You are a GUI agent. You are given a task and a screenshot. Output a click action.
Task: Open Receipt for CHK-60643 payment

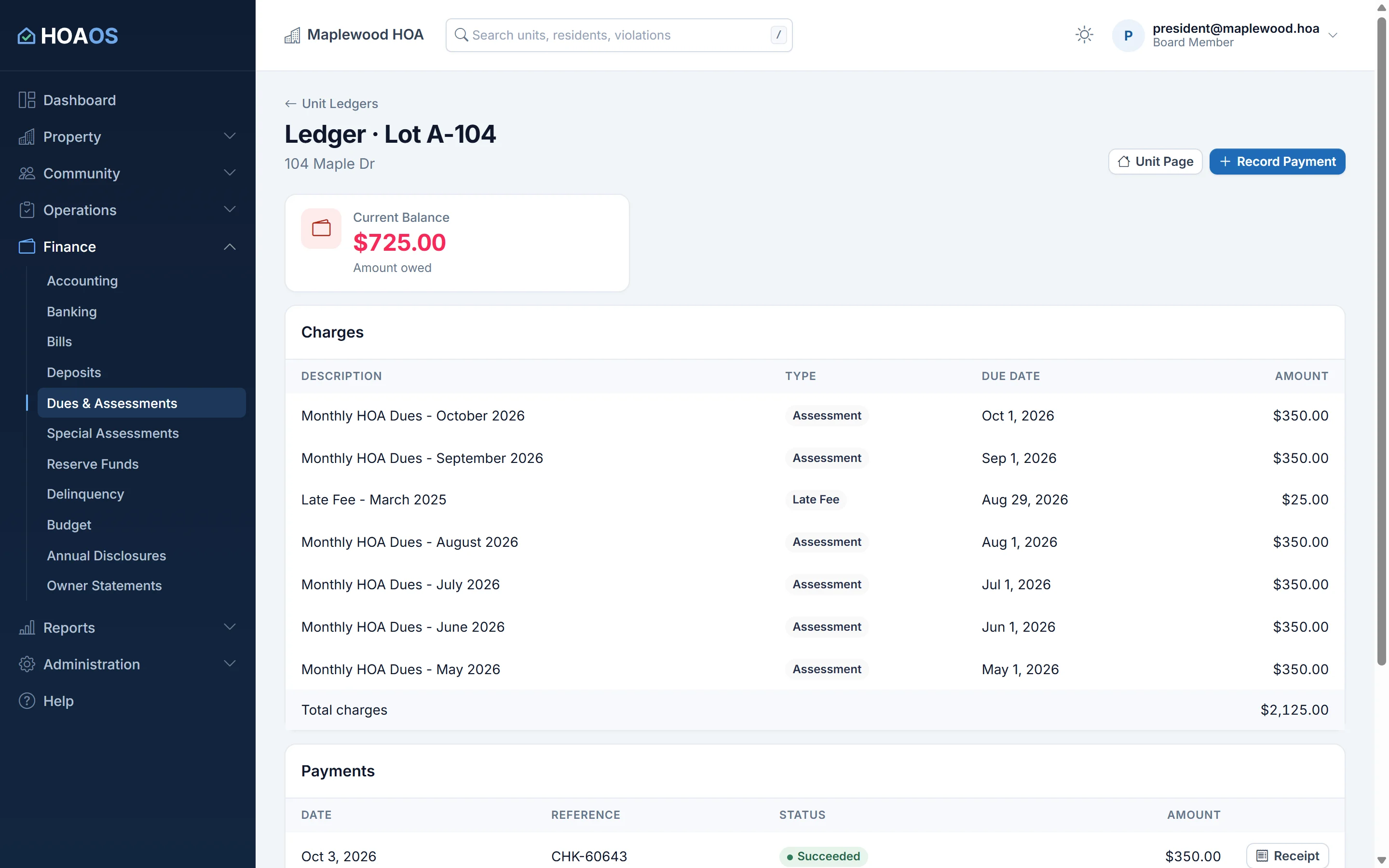tap(1287, 856)
